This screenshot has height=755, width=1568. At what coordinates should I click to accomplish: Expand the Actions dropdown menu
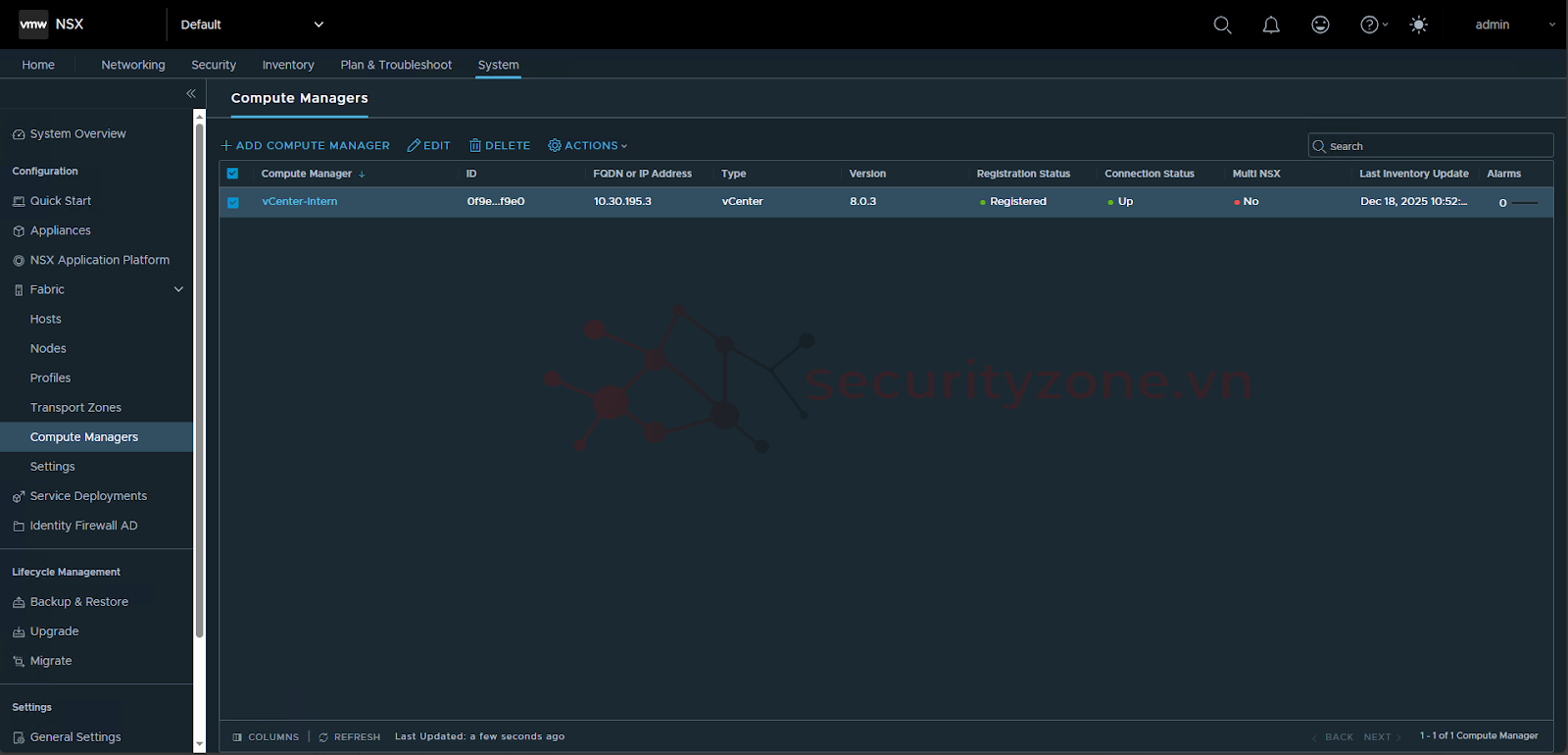pos(588,145)
